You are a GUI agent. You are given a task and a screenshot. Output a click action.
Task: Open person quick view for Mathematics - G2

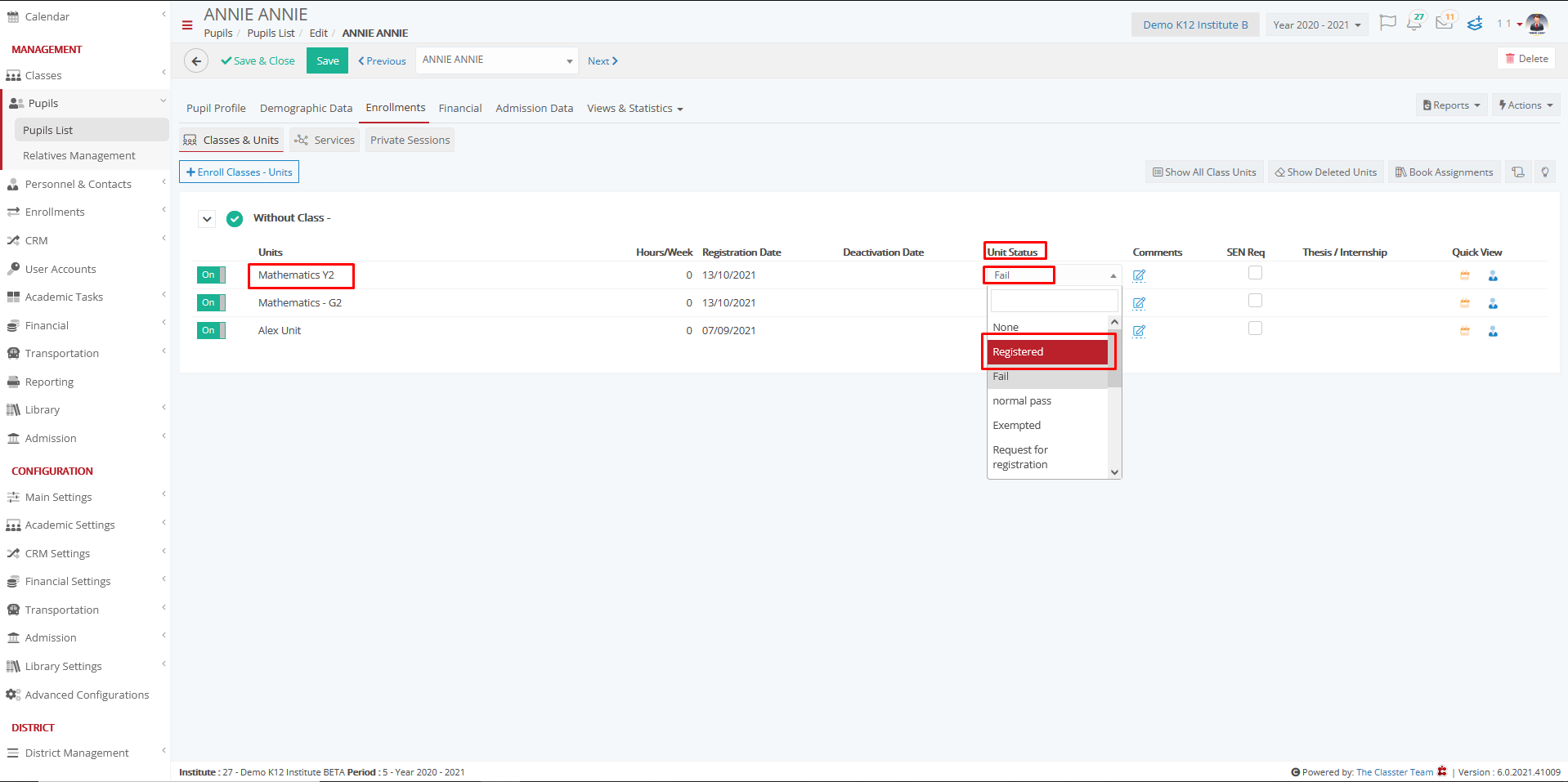click(1493, 304)
